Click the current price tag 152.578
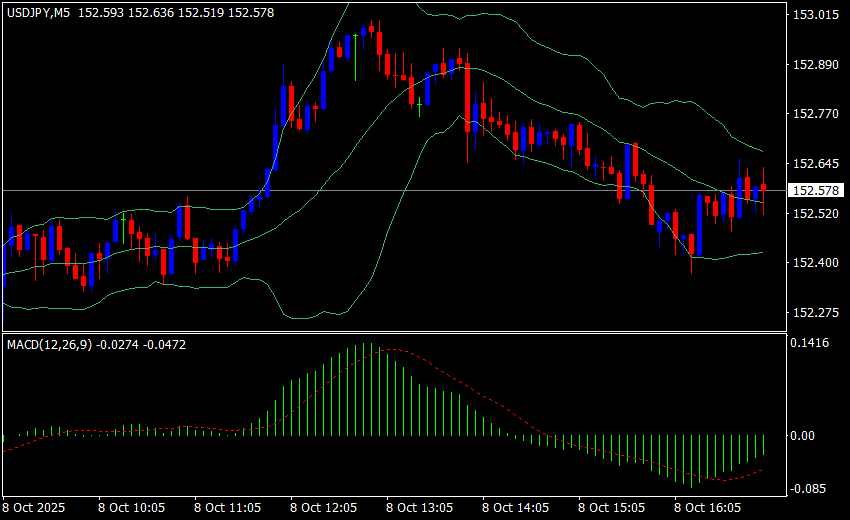 (x=814, y=190)
